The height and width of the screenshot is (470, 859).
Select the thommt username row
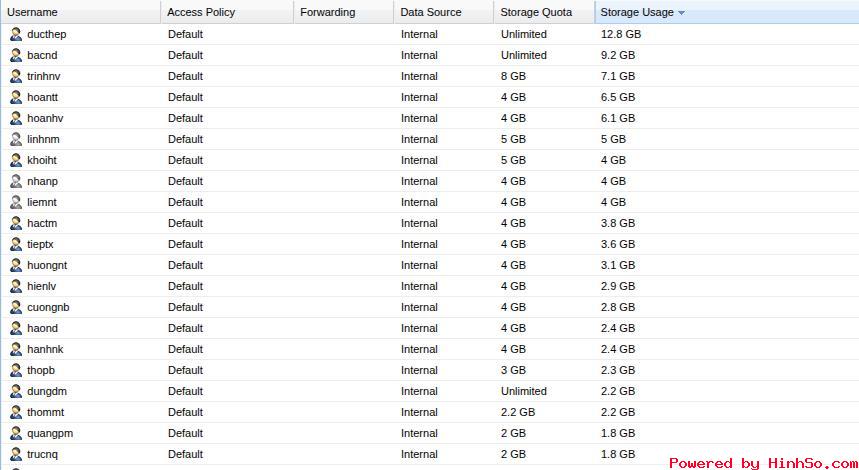point(46,412)
